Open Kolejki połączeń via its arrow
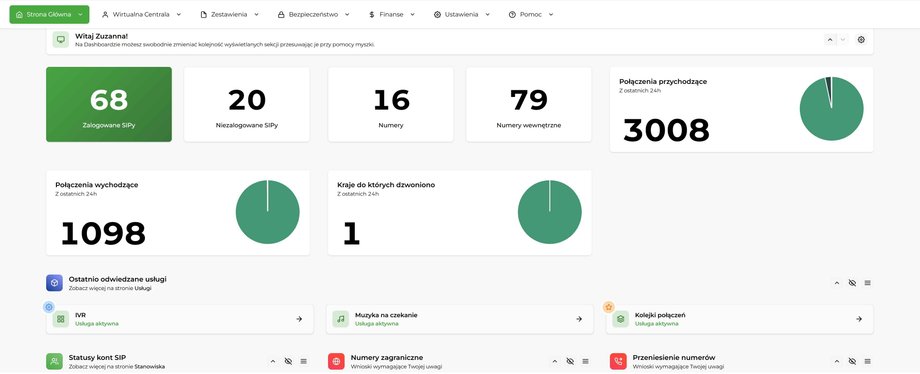 (x=858, y=319)
